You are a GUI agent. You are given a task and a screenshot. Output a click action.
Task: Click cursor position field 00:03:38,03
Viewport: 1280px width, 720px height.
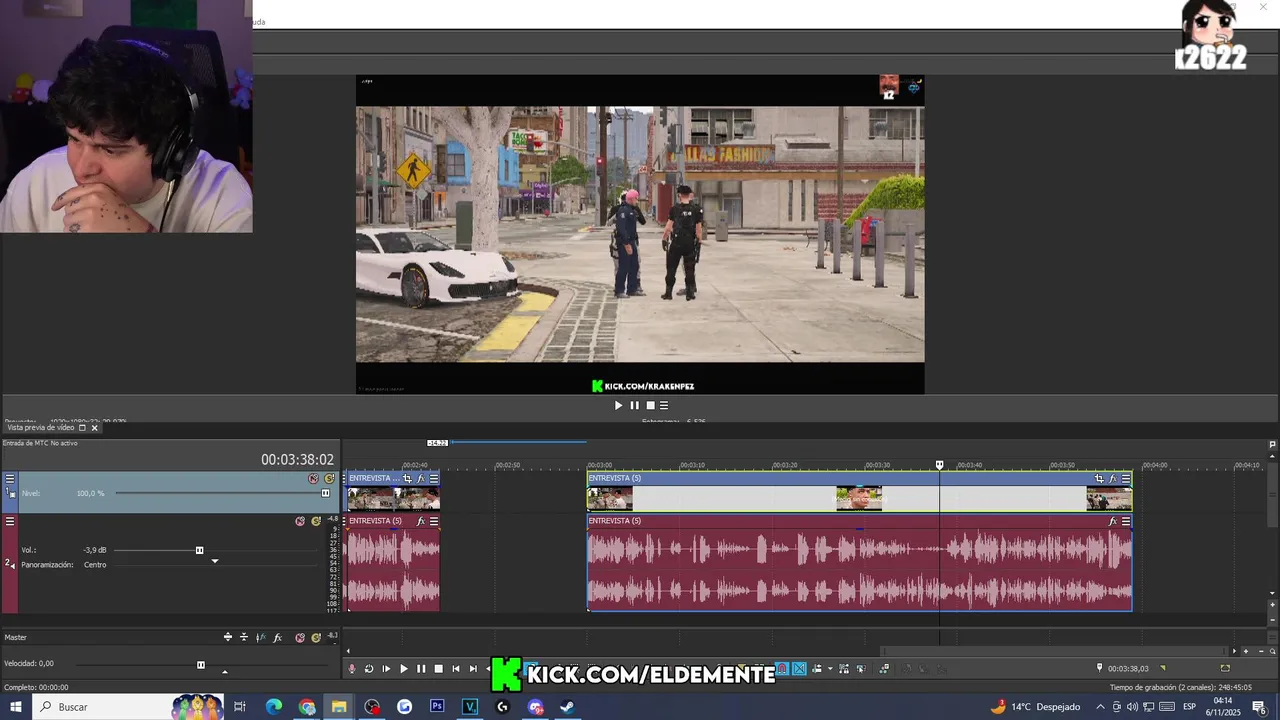[x=1128, y=668]
